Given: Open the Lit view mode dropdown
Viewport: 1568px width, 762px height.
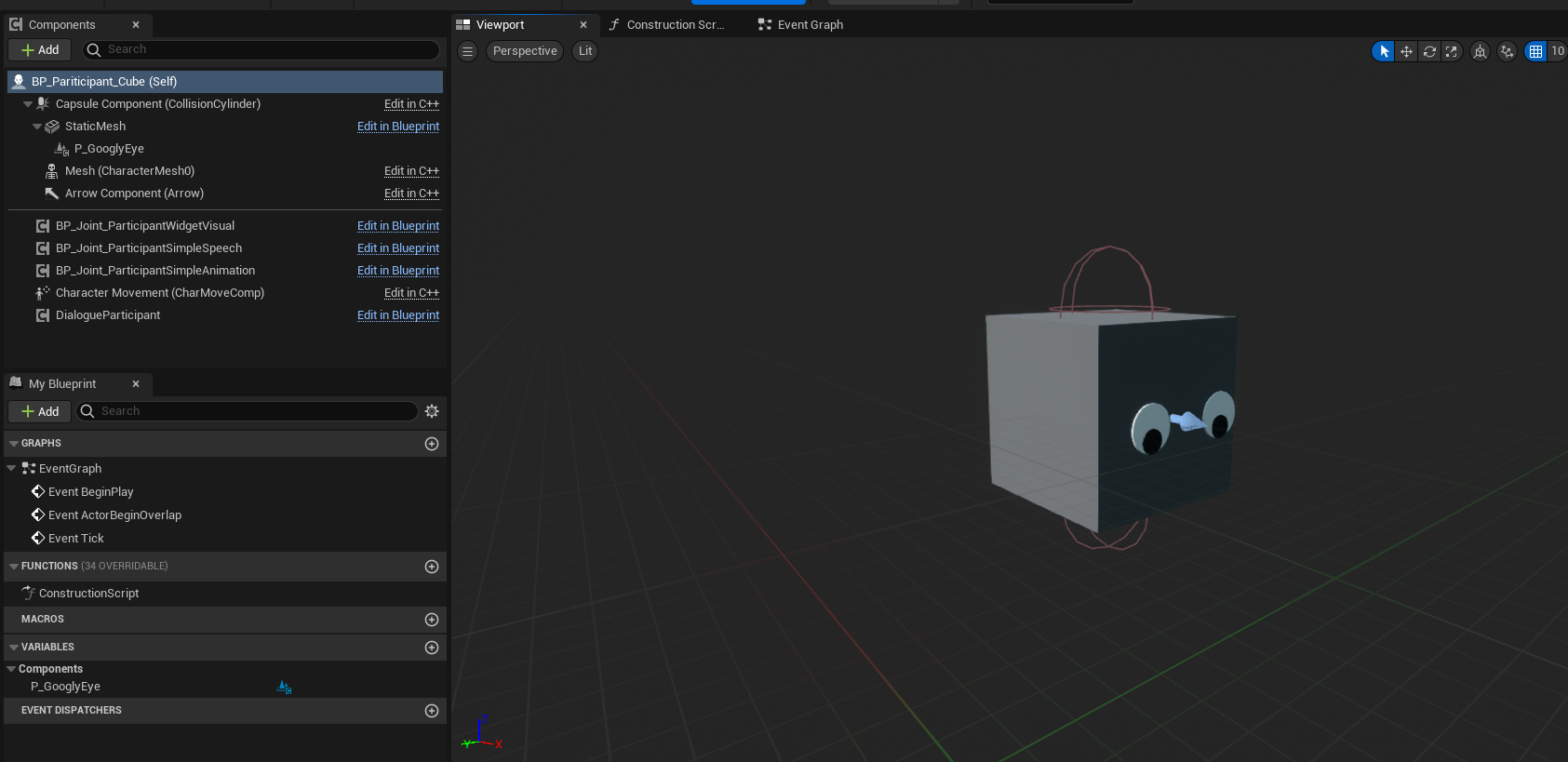Looking at the screenshot, I should 584,51.
